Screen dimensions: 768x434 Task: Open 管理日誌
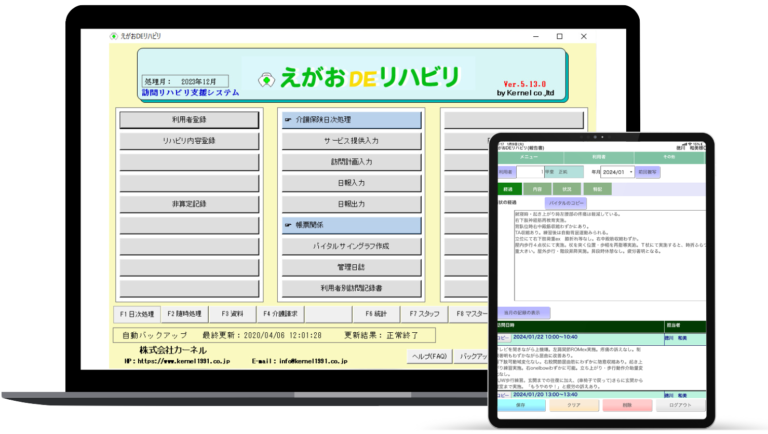352,267
